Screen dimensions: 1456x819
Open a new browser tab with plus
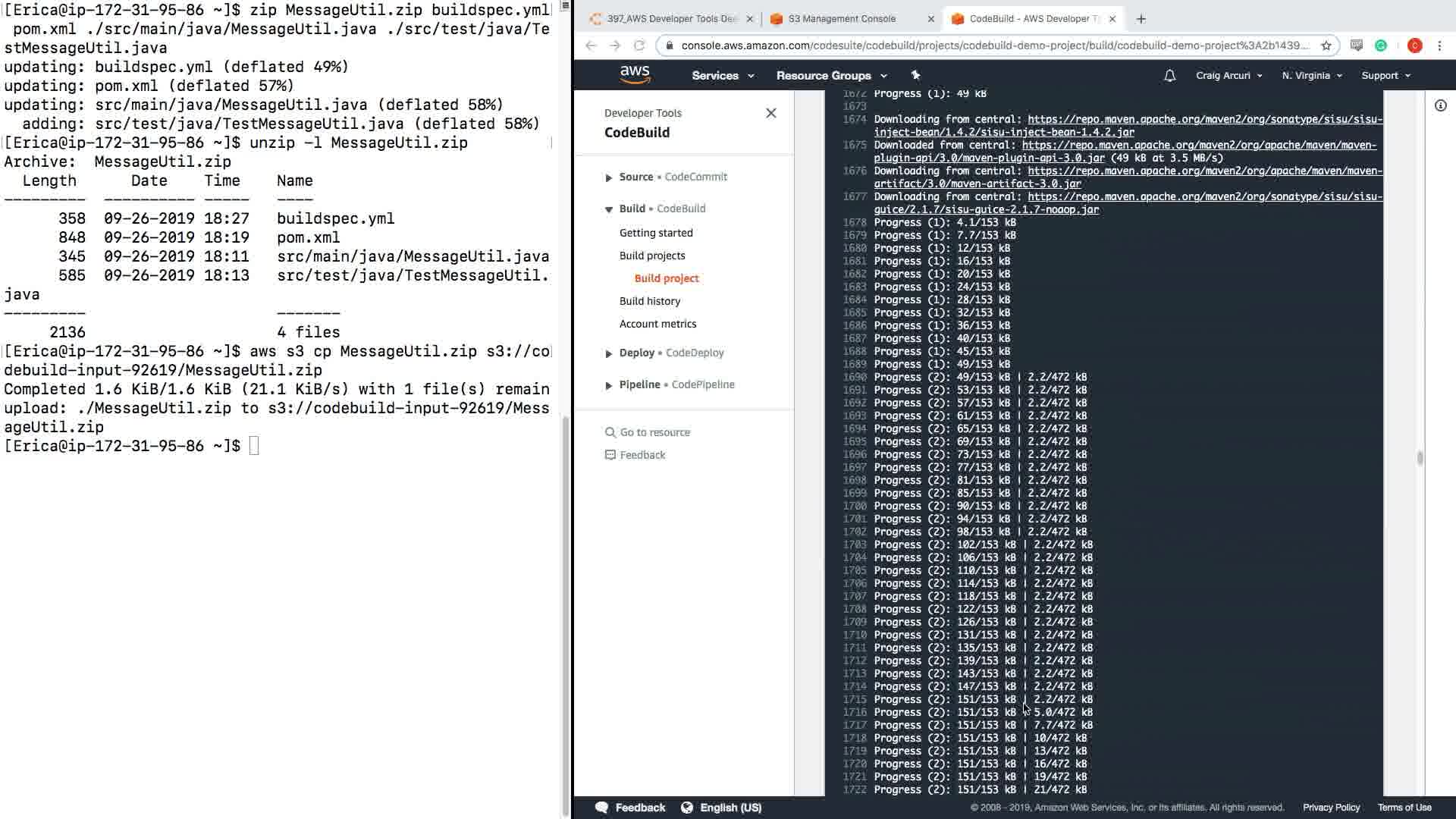pyautogui.click(x=1141, y=19)
